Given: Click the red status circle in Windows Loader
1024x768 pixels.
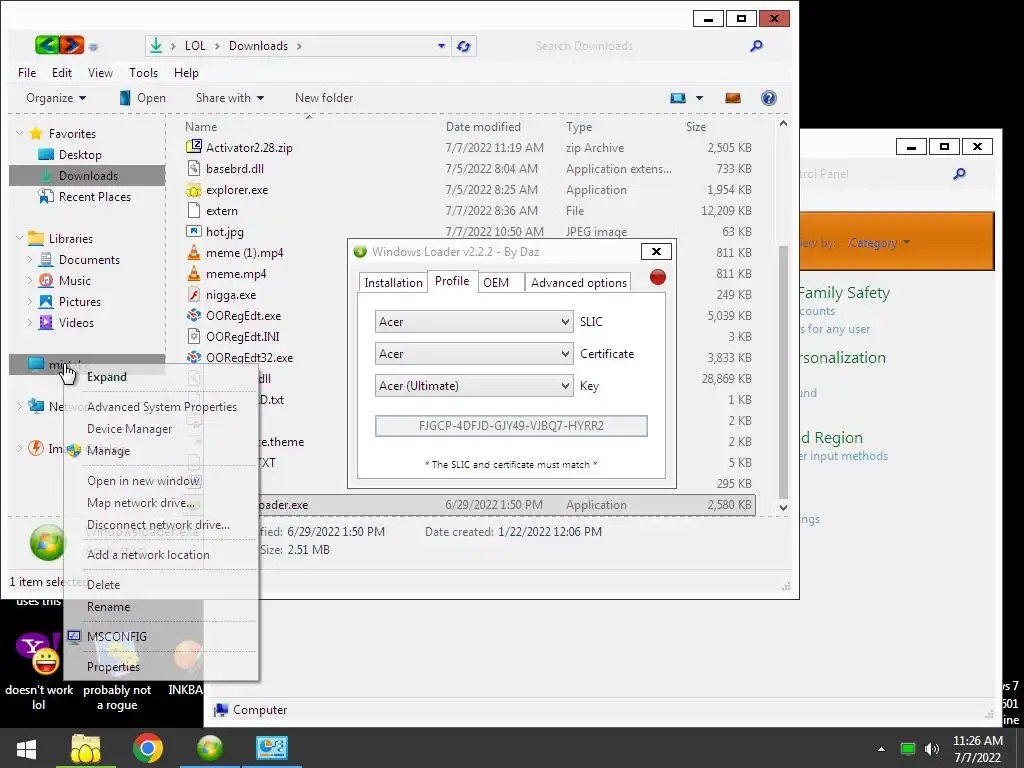Looking at the screenshot, I should tap(658, 277).
